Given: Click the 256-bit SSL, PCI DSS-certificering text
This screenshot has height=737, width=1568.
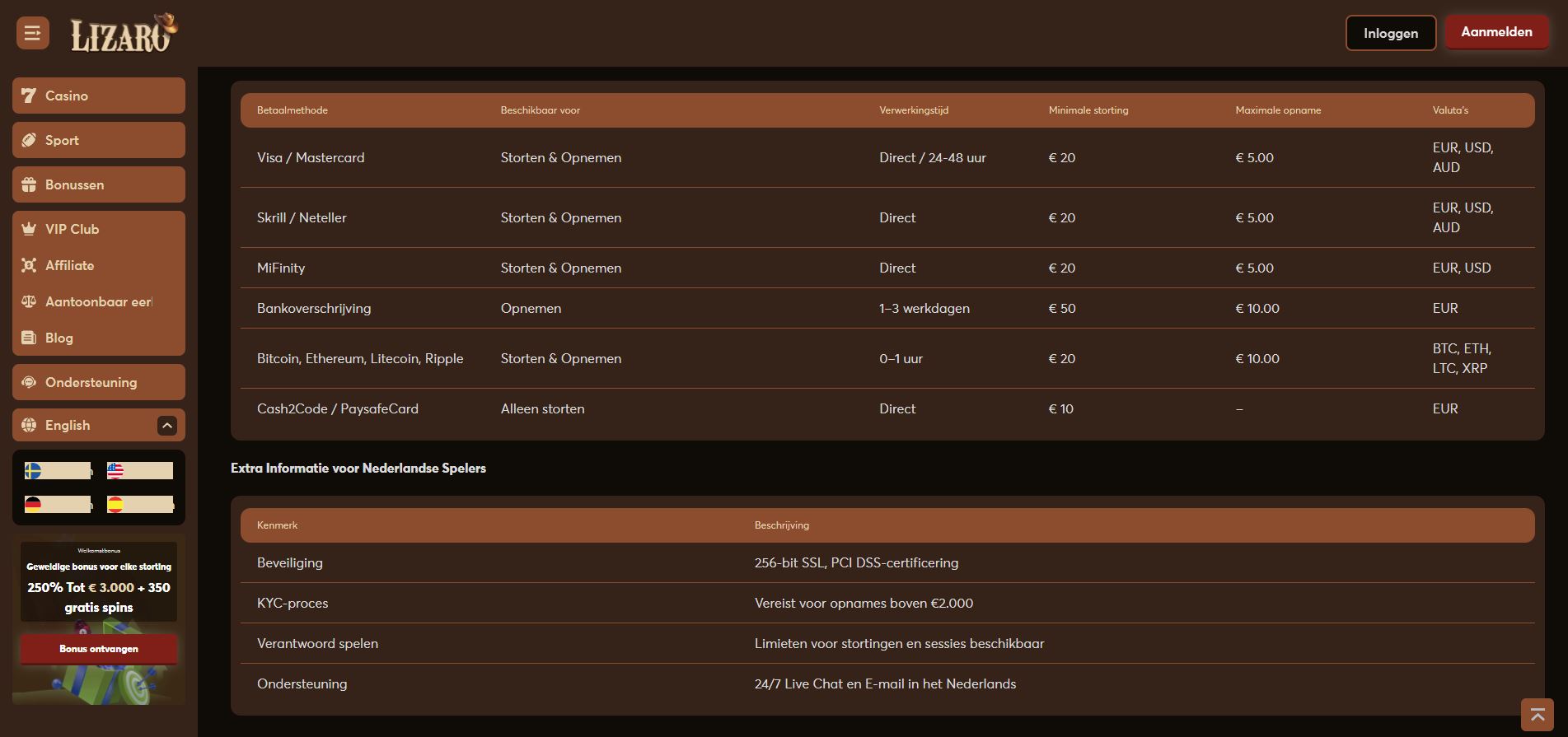Looking at the screenshot, I should [856, 562].
